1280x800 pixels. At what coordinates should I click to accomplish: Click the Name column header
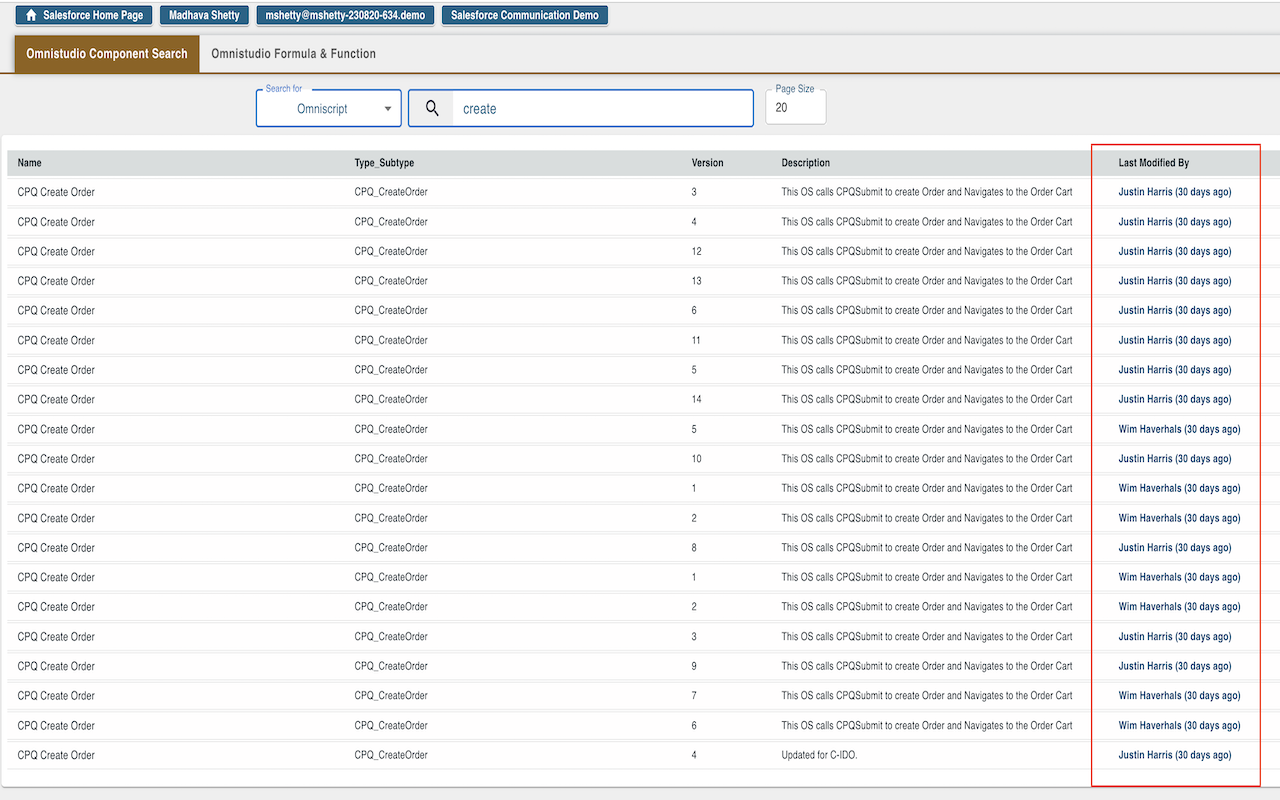30,163
